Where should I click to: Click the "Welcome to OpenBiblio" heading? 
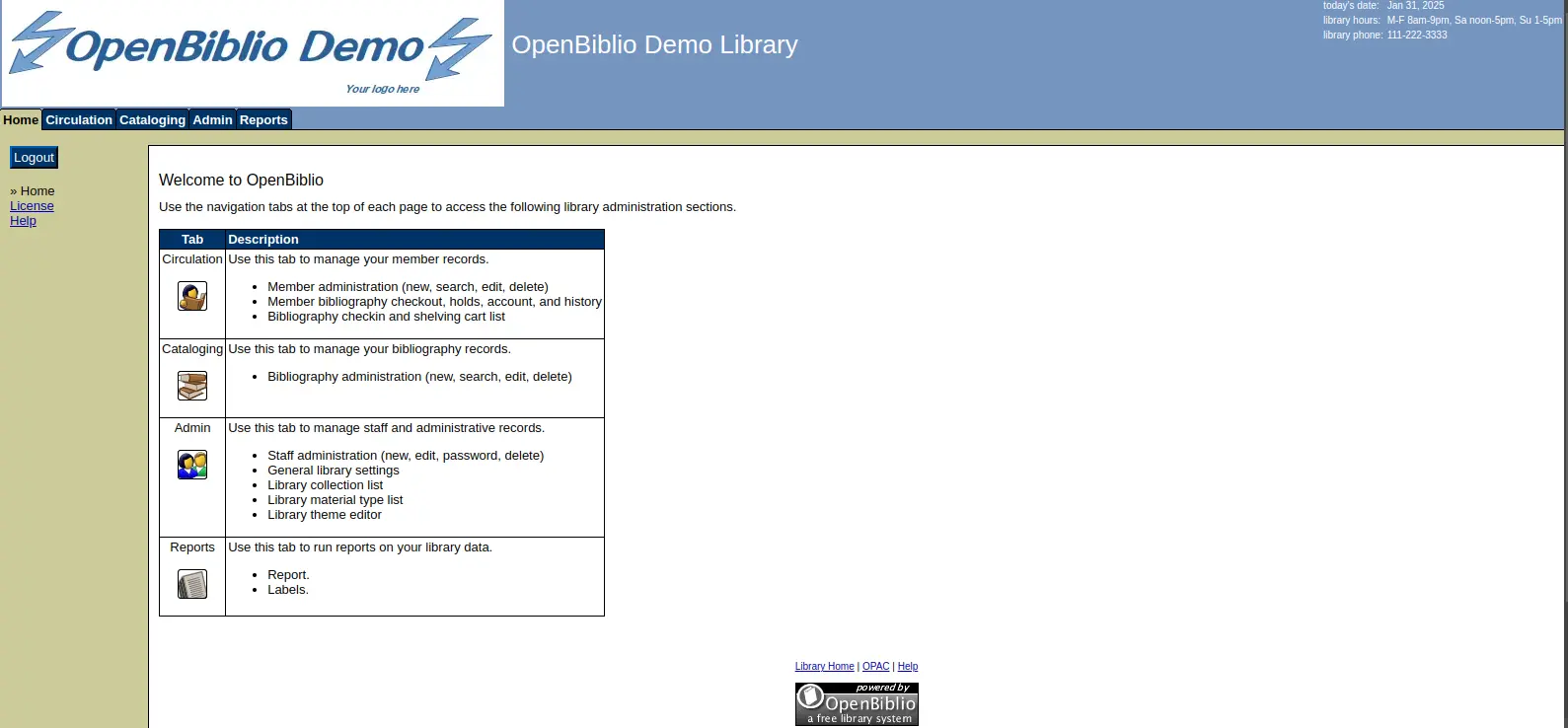pos(241,180)
